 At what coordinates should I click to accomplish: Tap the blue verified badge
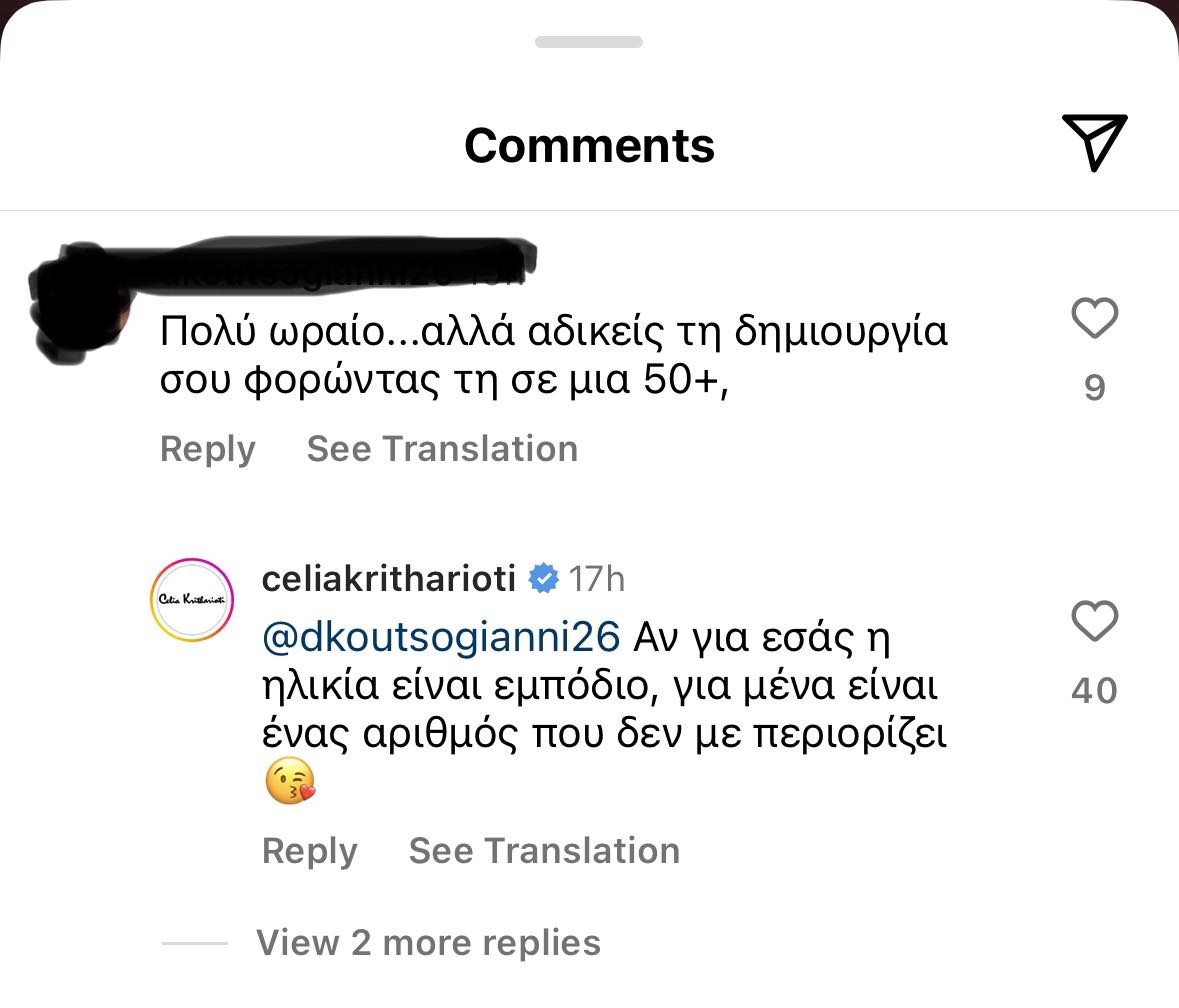point(543,579)
